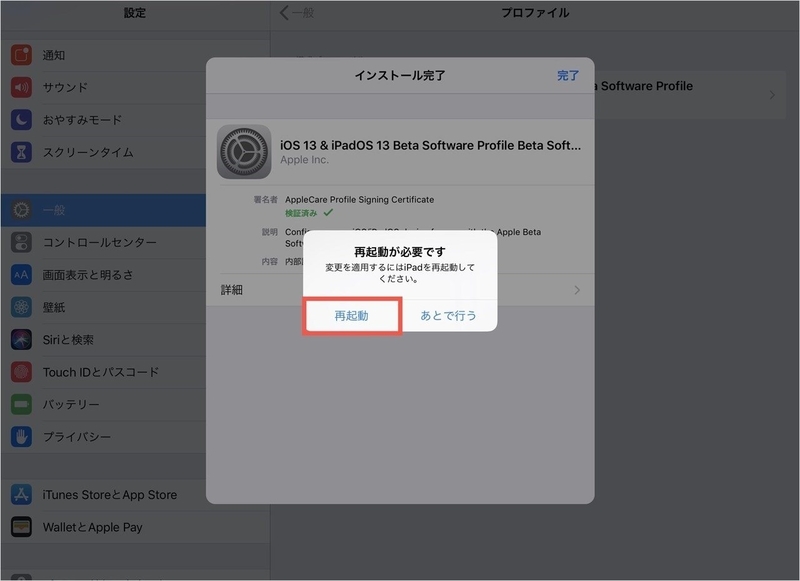Click the Software Profile entry behind dialog
The height and width of the screenshot is (581, 800).
tap(690, 95)
